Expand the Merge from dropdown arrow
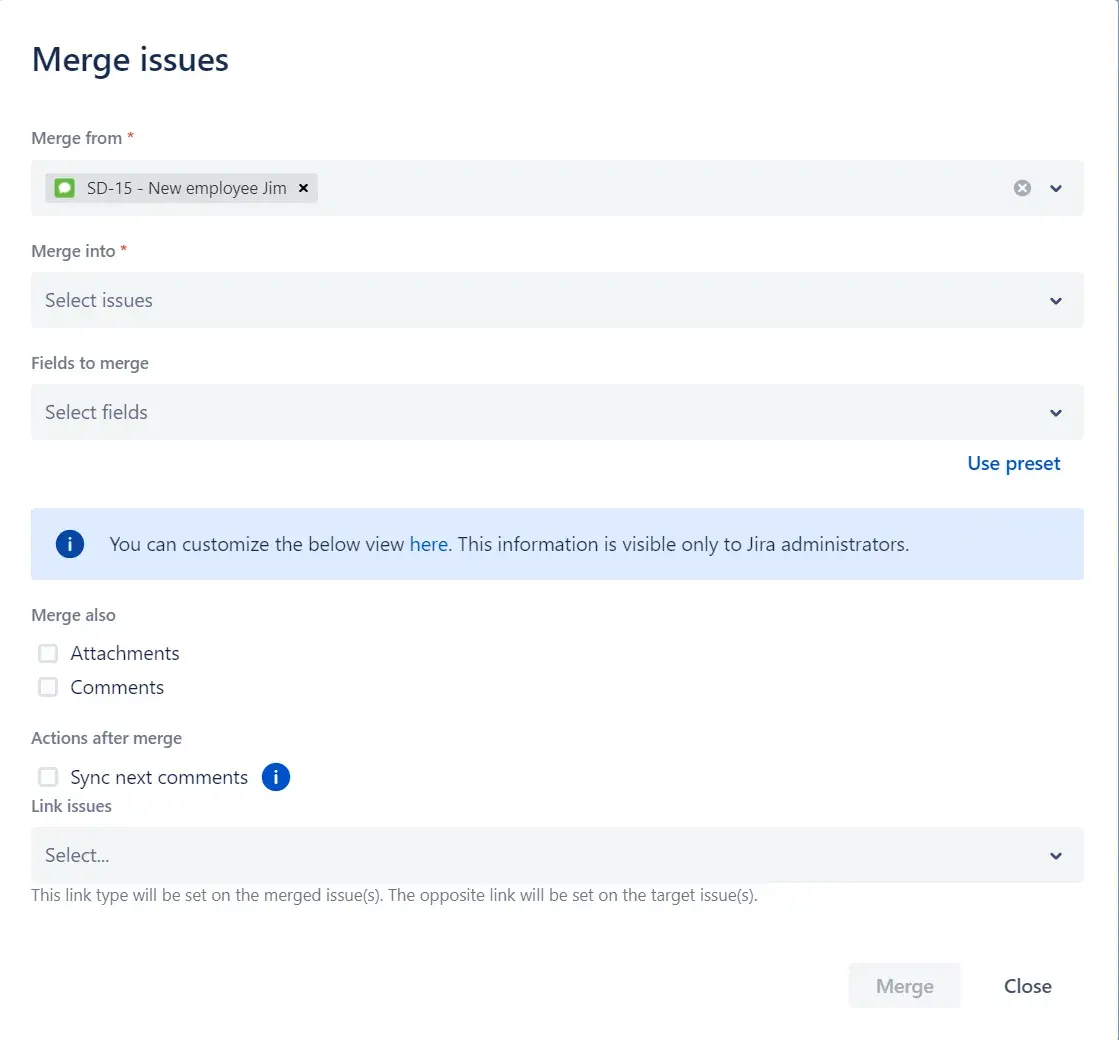 coord(1056,188)
